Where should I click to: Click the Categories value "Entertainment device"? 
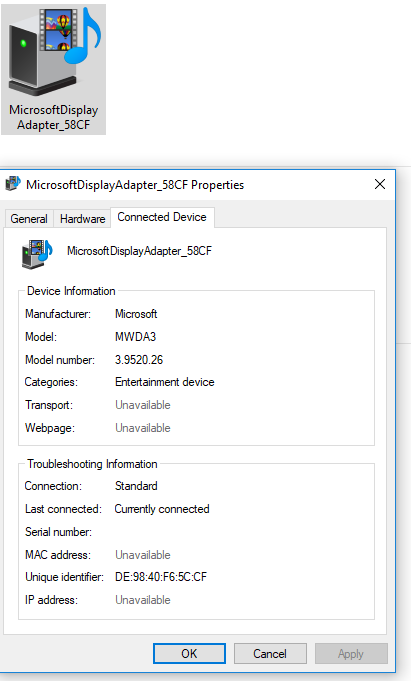[165, 382]
